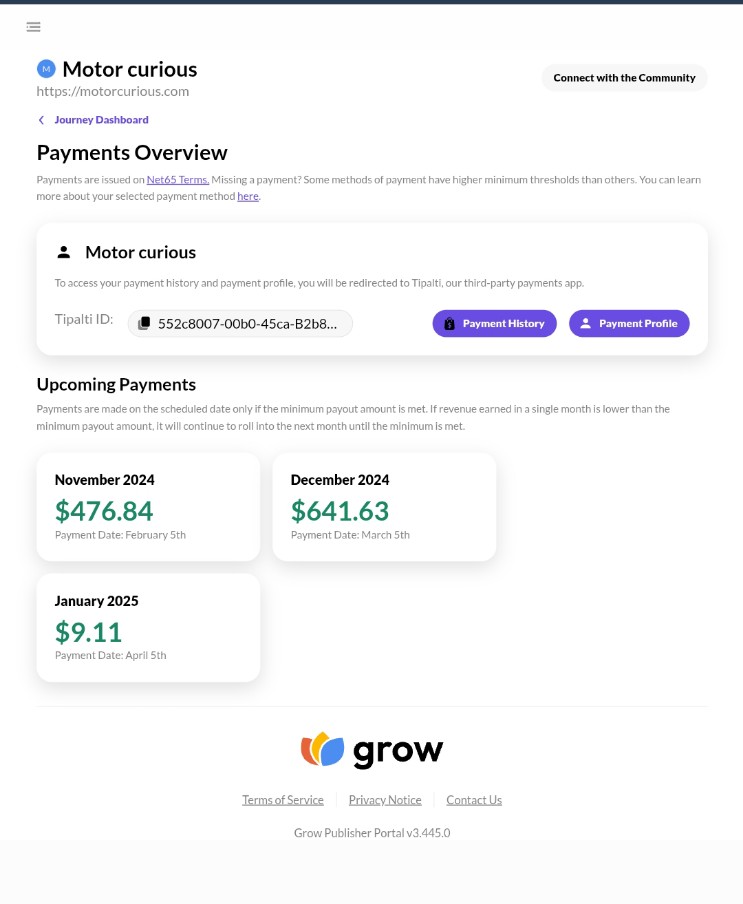The width and height of the screenshot is (743, 904).
Task: Select the November 2024 payment card
Action: coord(148,507)
